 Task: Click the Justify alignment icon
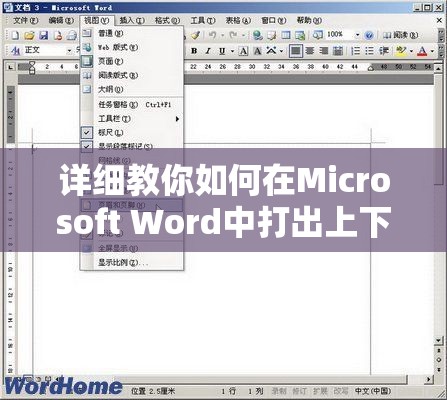click(x=295, y=51)
